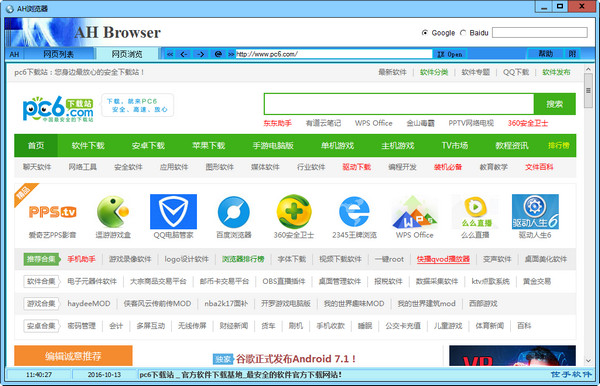The height and width of the screenshot is (386, 600).
Task: Click the top-right search input box
Action: point(540,33)
